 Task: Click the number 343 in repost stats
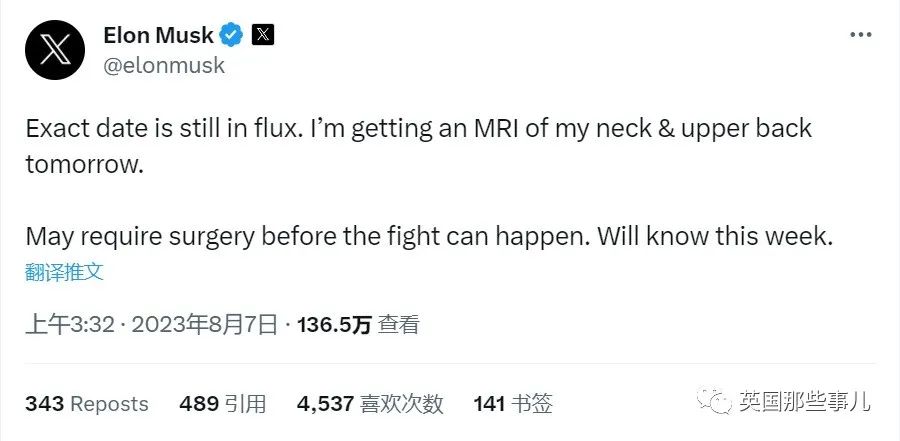[44, 404]
